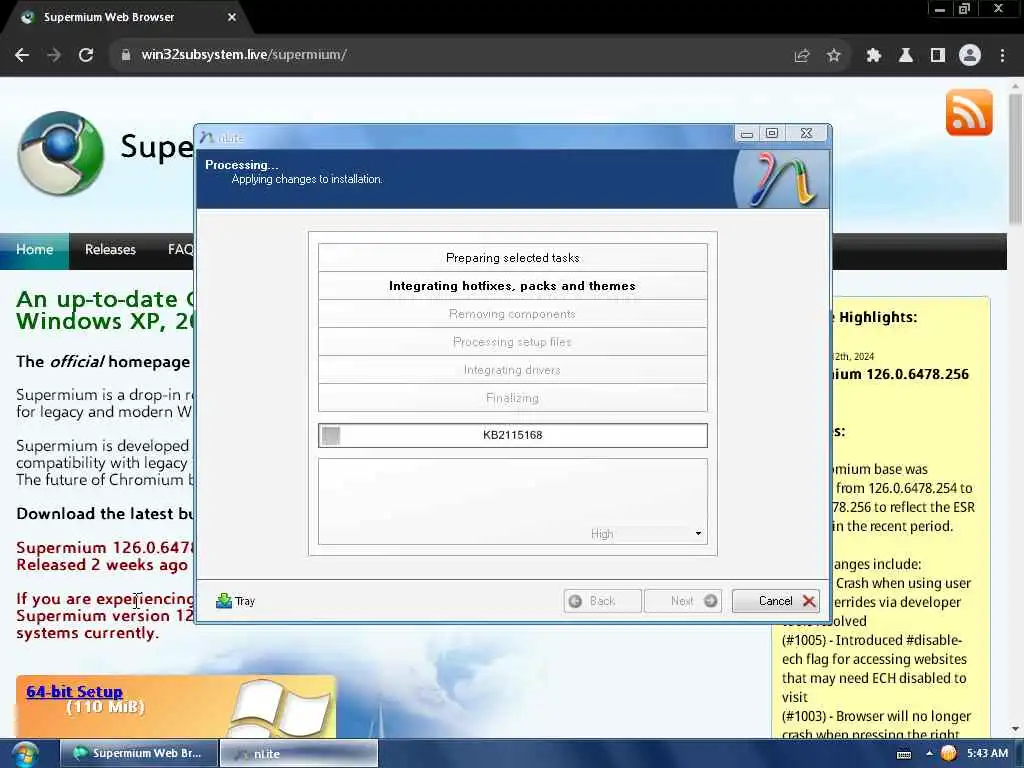Select the Home tab on Supermium site
This screenshot has height=768, width=1024.
pyautogui.click(x=35, y=250)
